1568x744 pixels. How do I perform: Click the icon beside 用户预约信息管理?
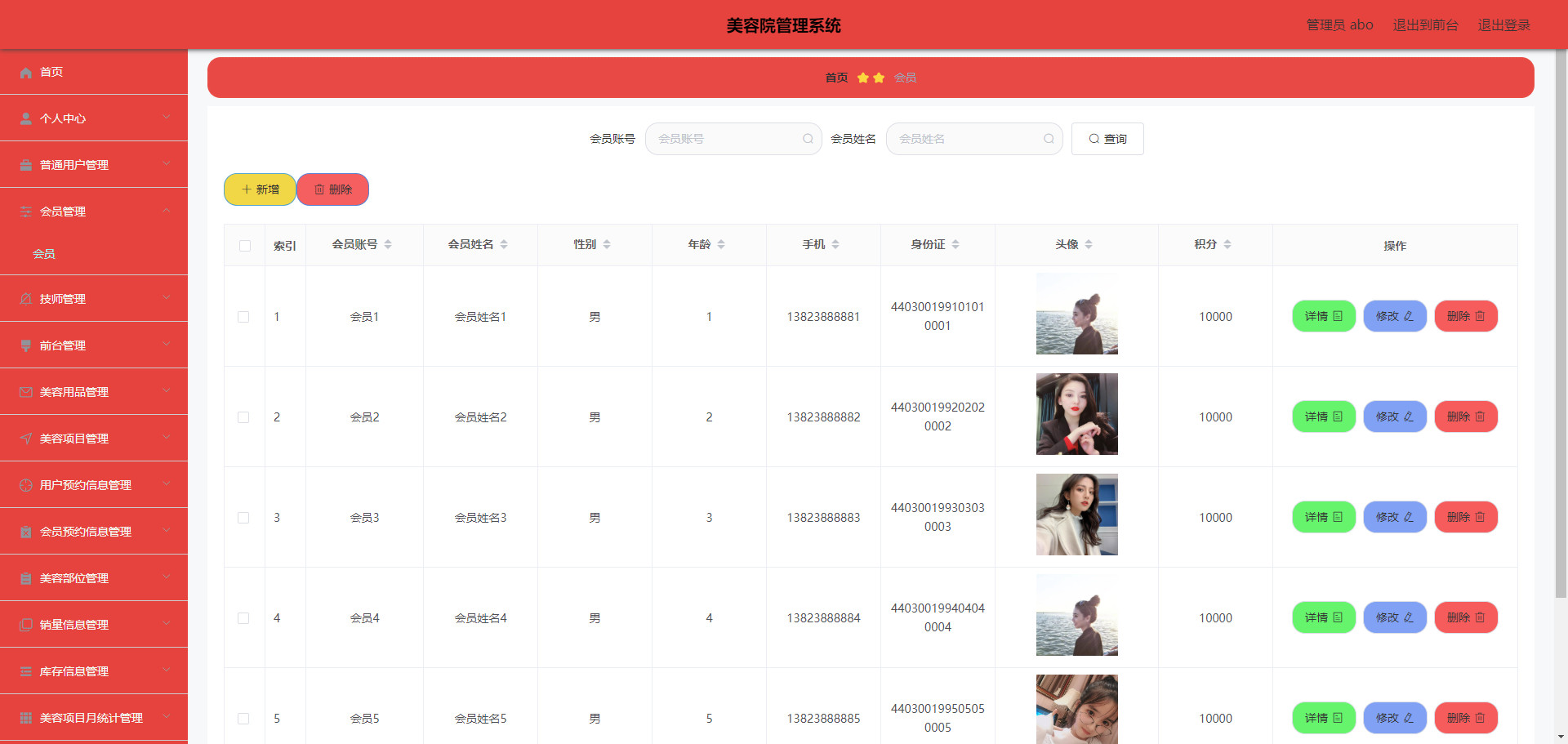(x=26, y=485)
